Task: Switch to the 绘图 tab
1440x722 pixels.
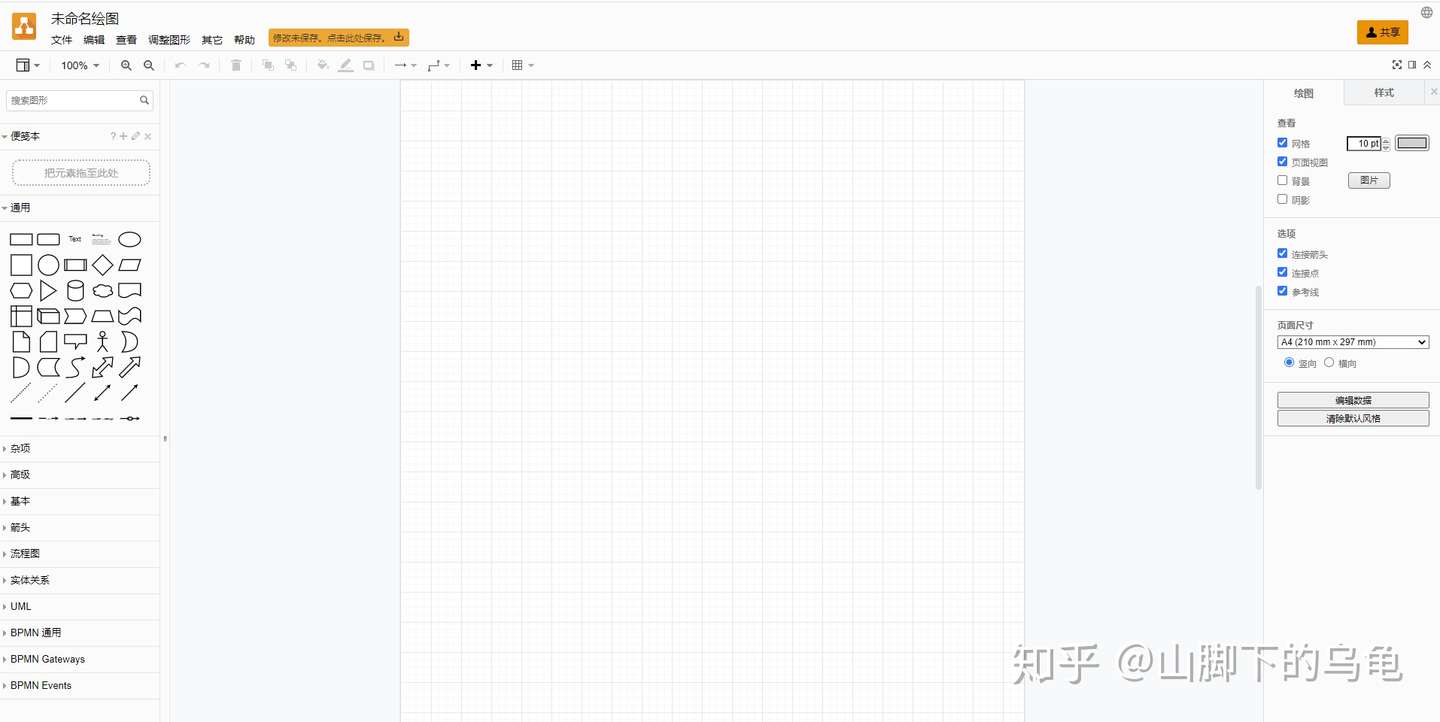Action: coord(1304,93)
